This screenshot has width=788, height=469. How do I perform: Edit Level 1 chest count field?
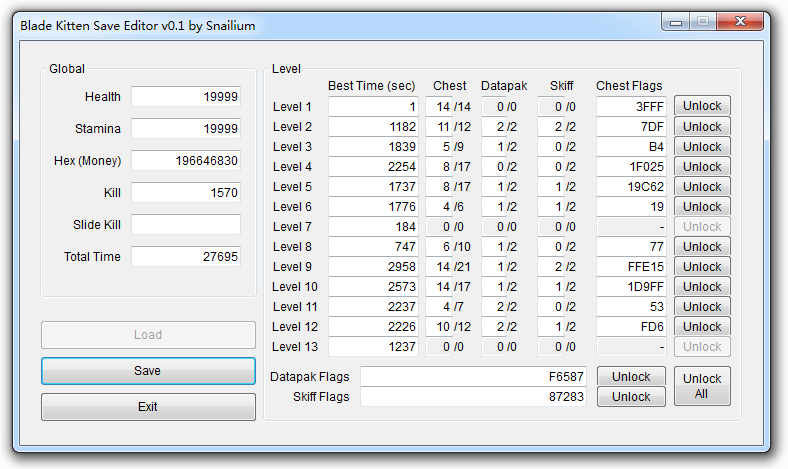tap(439, 107)
